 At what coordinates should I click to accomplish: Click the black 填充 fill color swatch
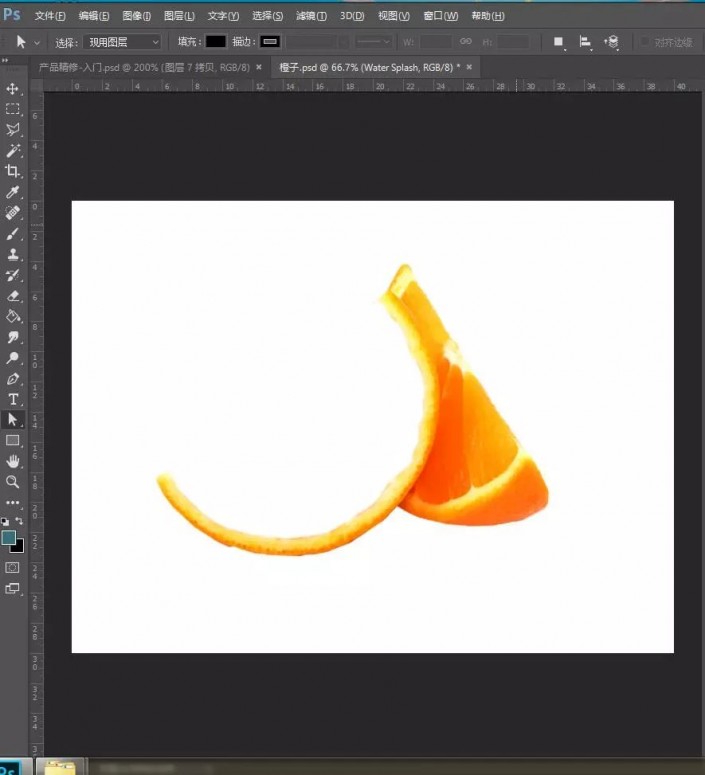(216, 42)
